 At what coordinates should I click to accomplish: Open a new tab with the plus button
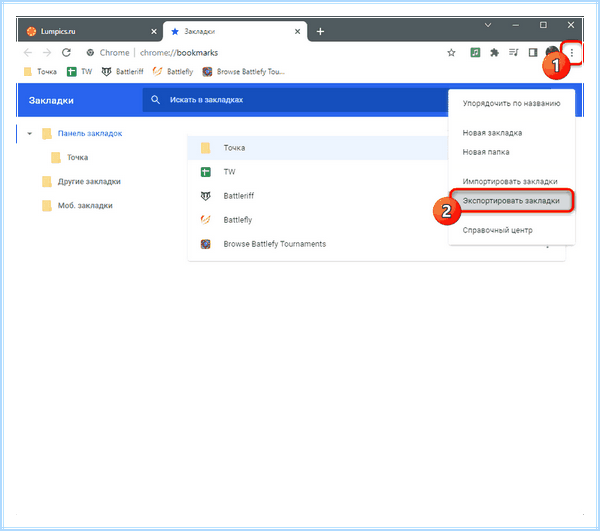(x=320, y=31)
